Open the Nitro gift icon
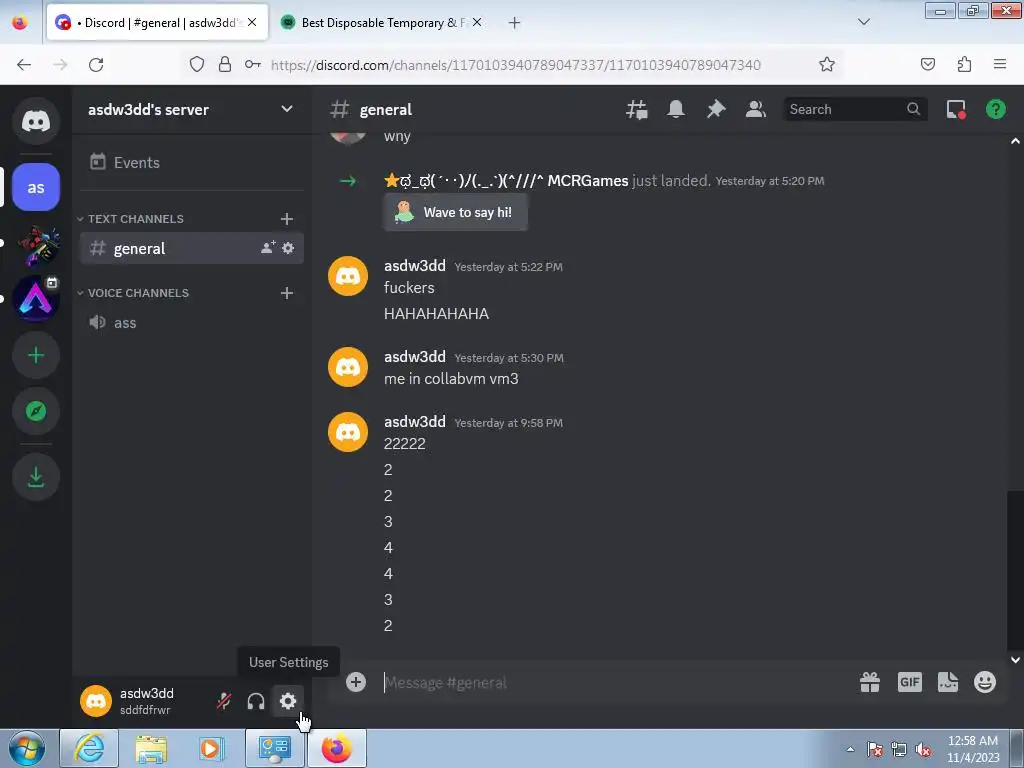Viewport: 1024px width, 768px height. pos(870,682)
